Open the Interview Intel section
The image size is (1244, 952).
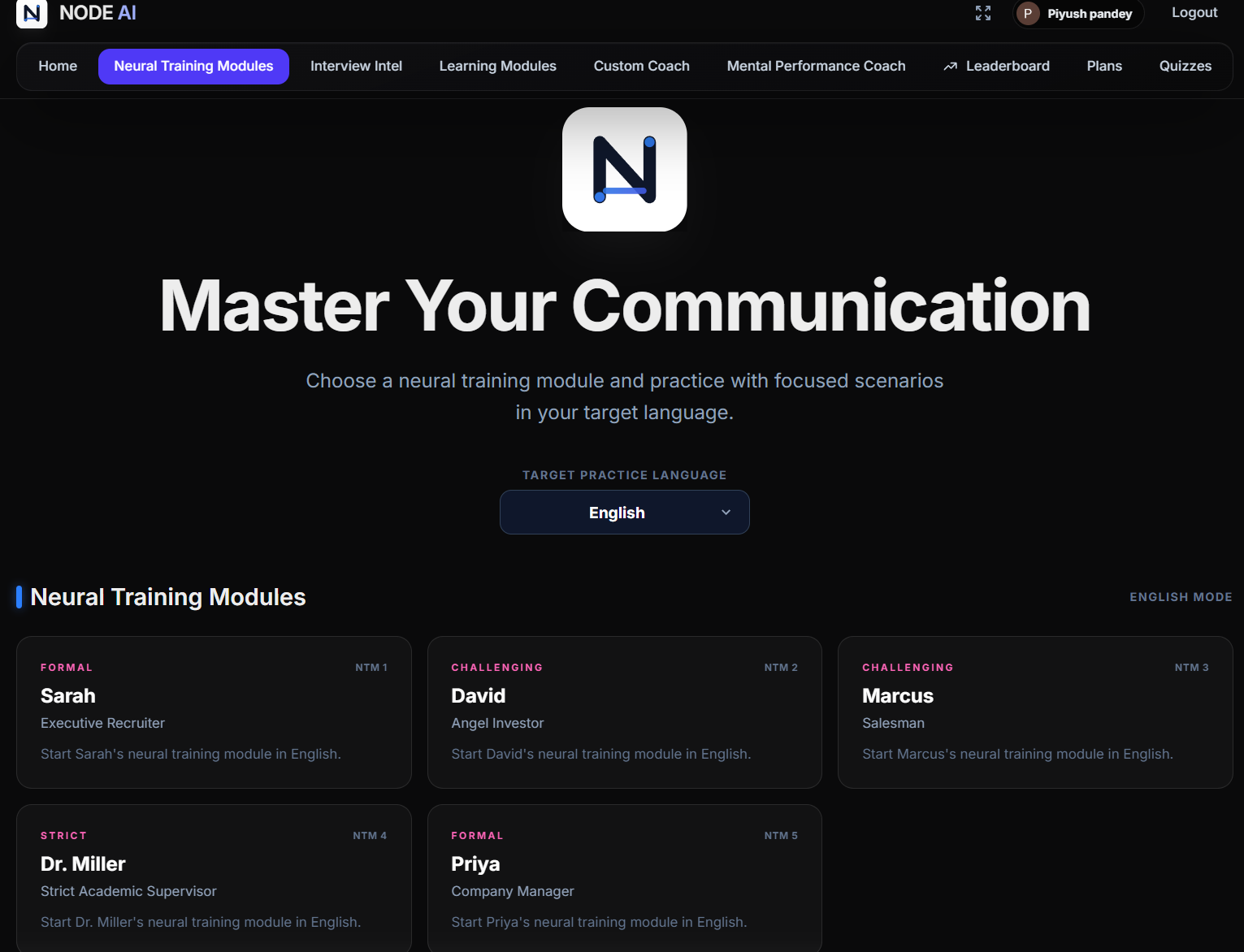(356, 66)
